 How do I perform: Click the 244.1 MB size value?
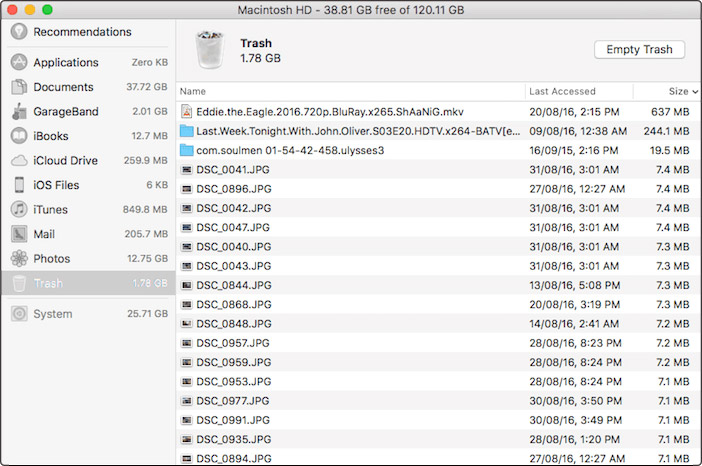(667, 131)
